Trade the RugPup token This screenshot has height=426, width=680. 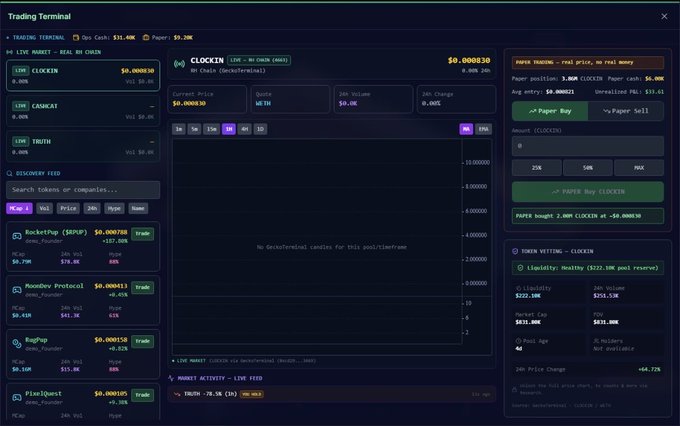click(142, 341)
